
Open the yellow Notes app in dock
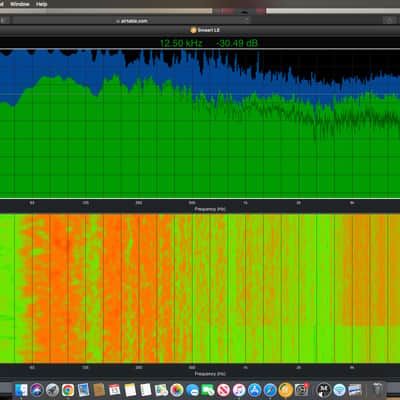(130, 390)
